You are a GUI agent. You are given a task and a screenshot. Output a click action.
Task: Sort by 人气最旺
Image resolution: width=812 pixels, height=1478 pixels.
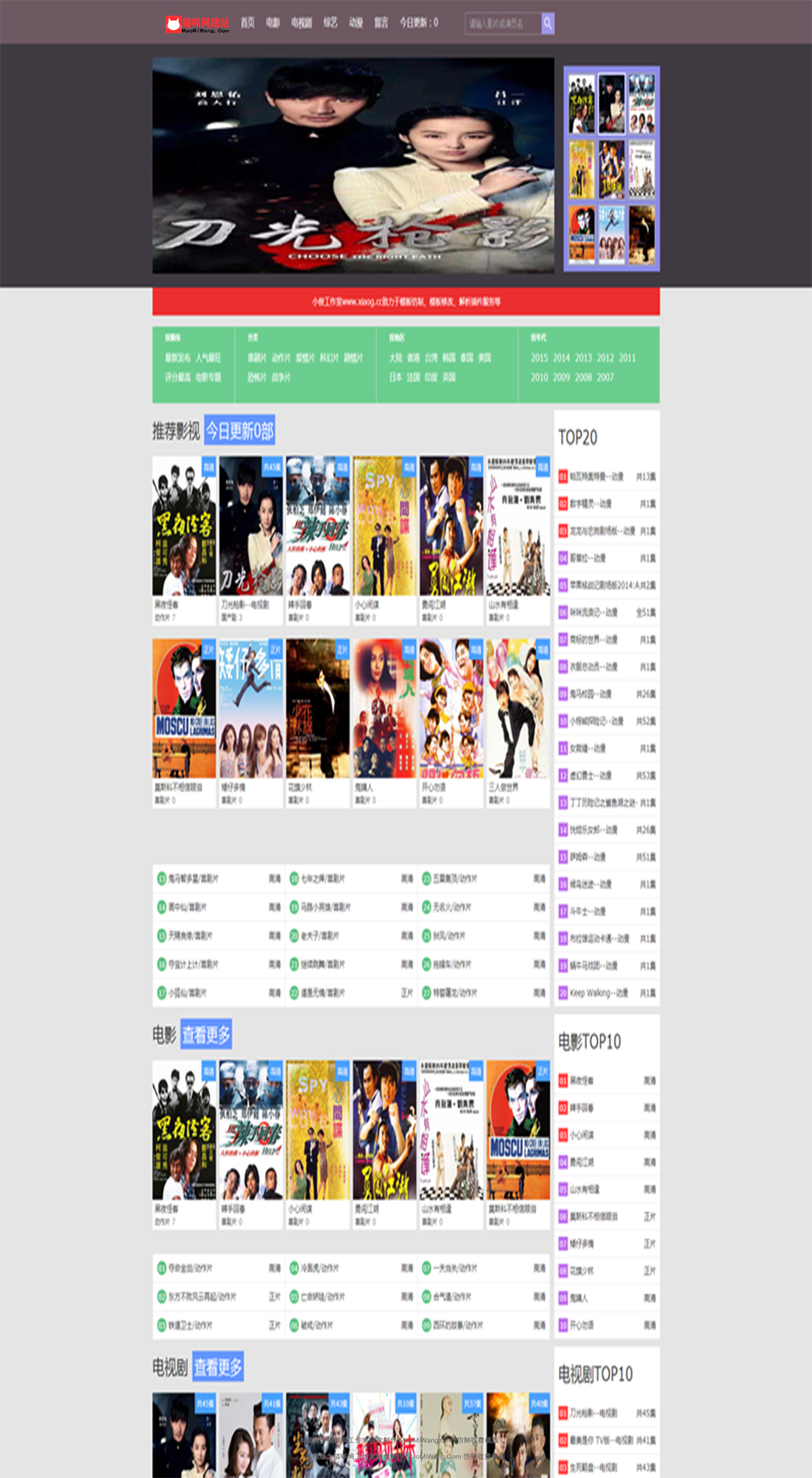click(208, 357)
